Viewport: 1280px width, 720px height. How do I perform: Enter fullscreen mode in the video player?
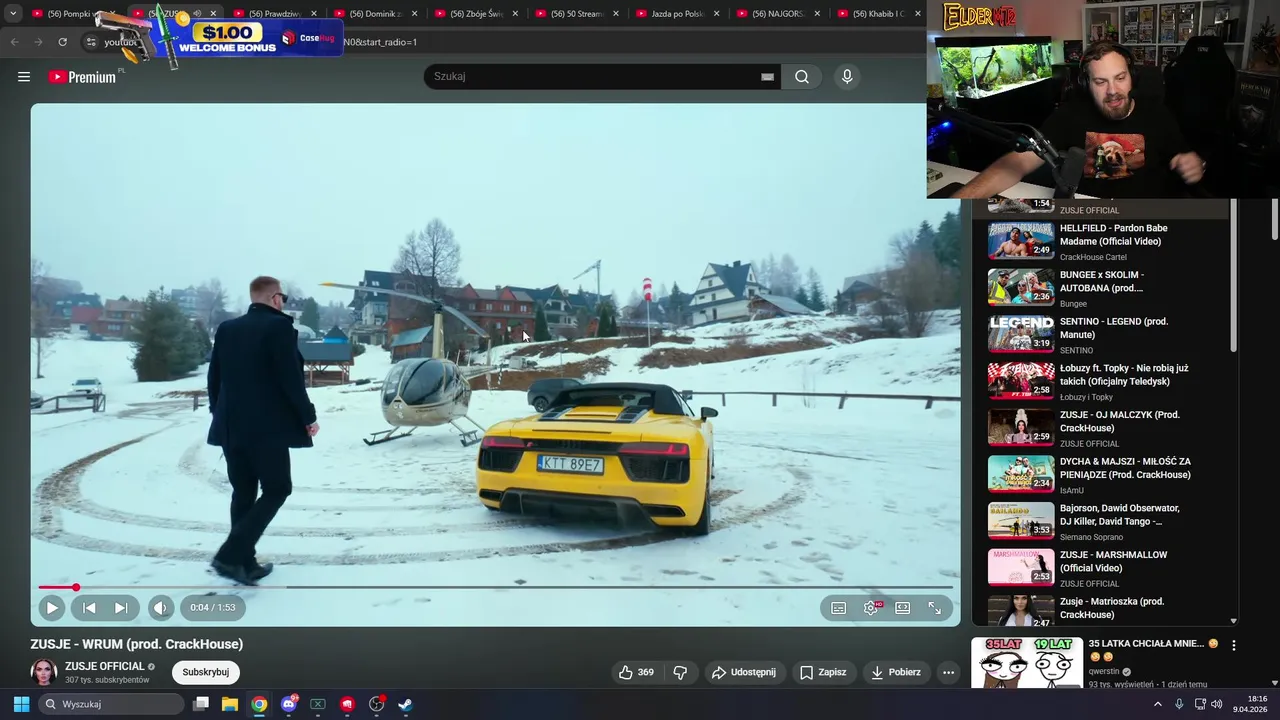click(935, 607)
